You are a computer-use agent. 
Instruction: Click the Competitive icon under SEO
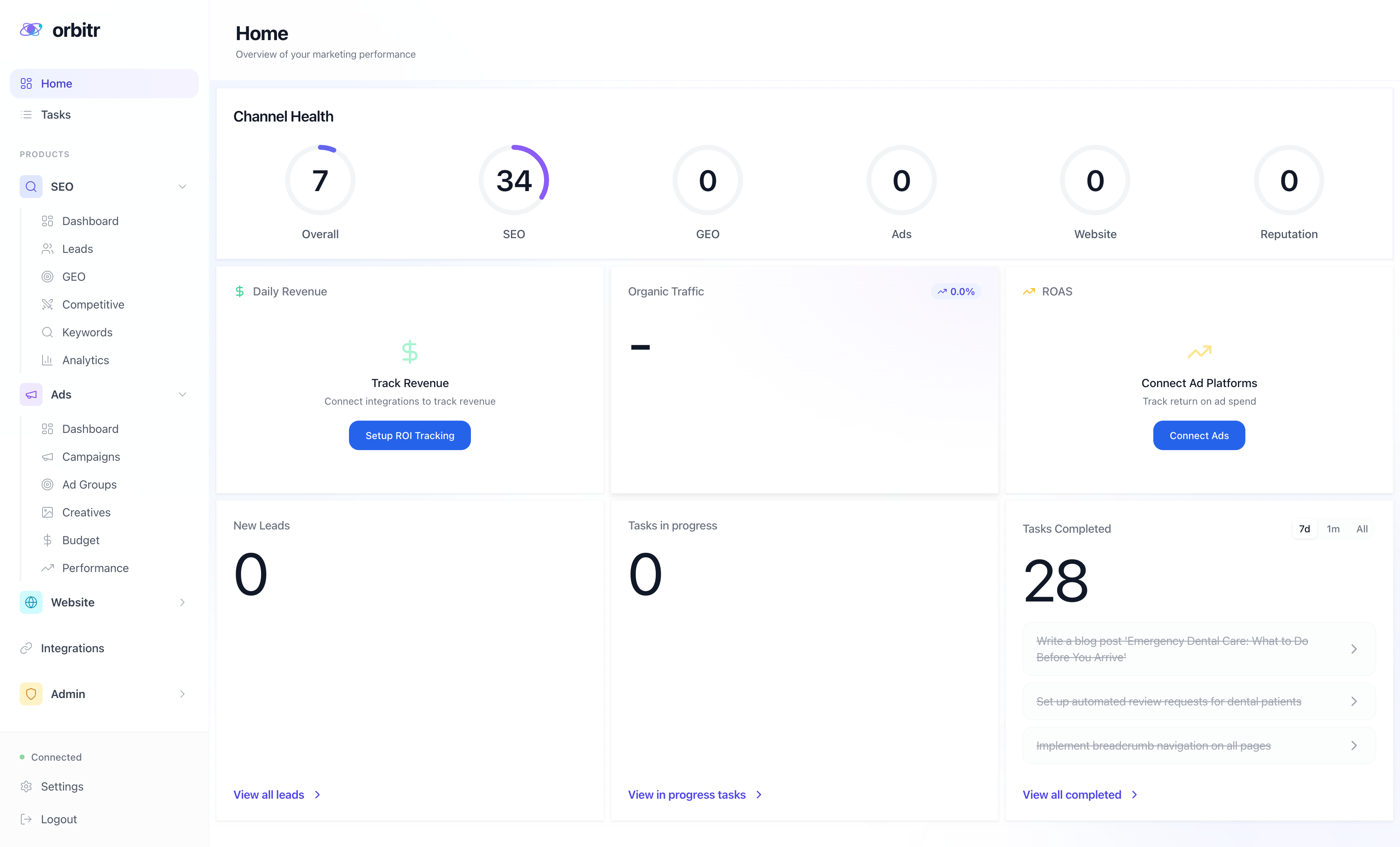point(47,305)
